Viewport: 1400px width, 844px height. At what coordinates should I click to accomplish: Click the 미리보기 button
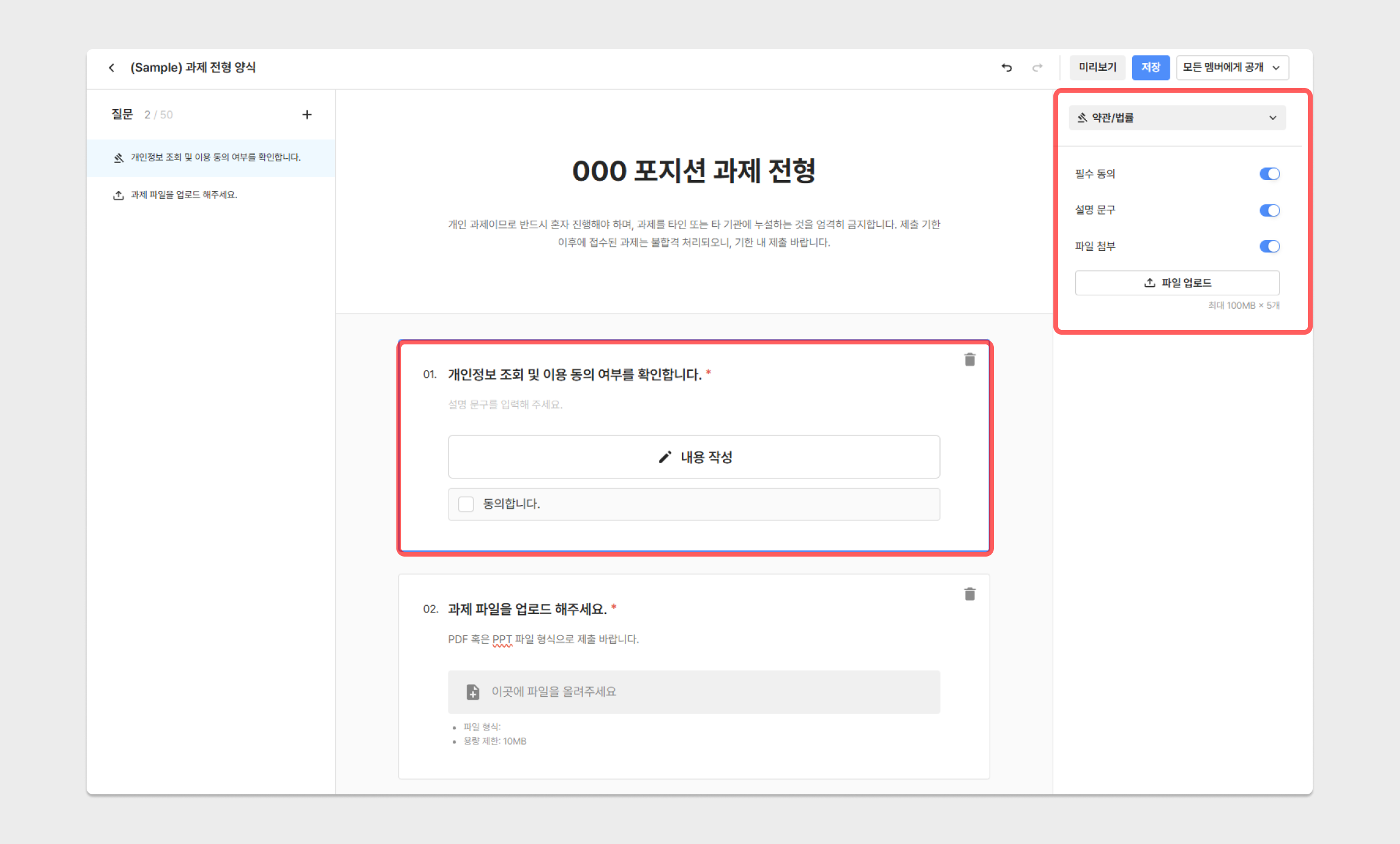[x=1097, y=67]
